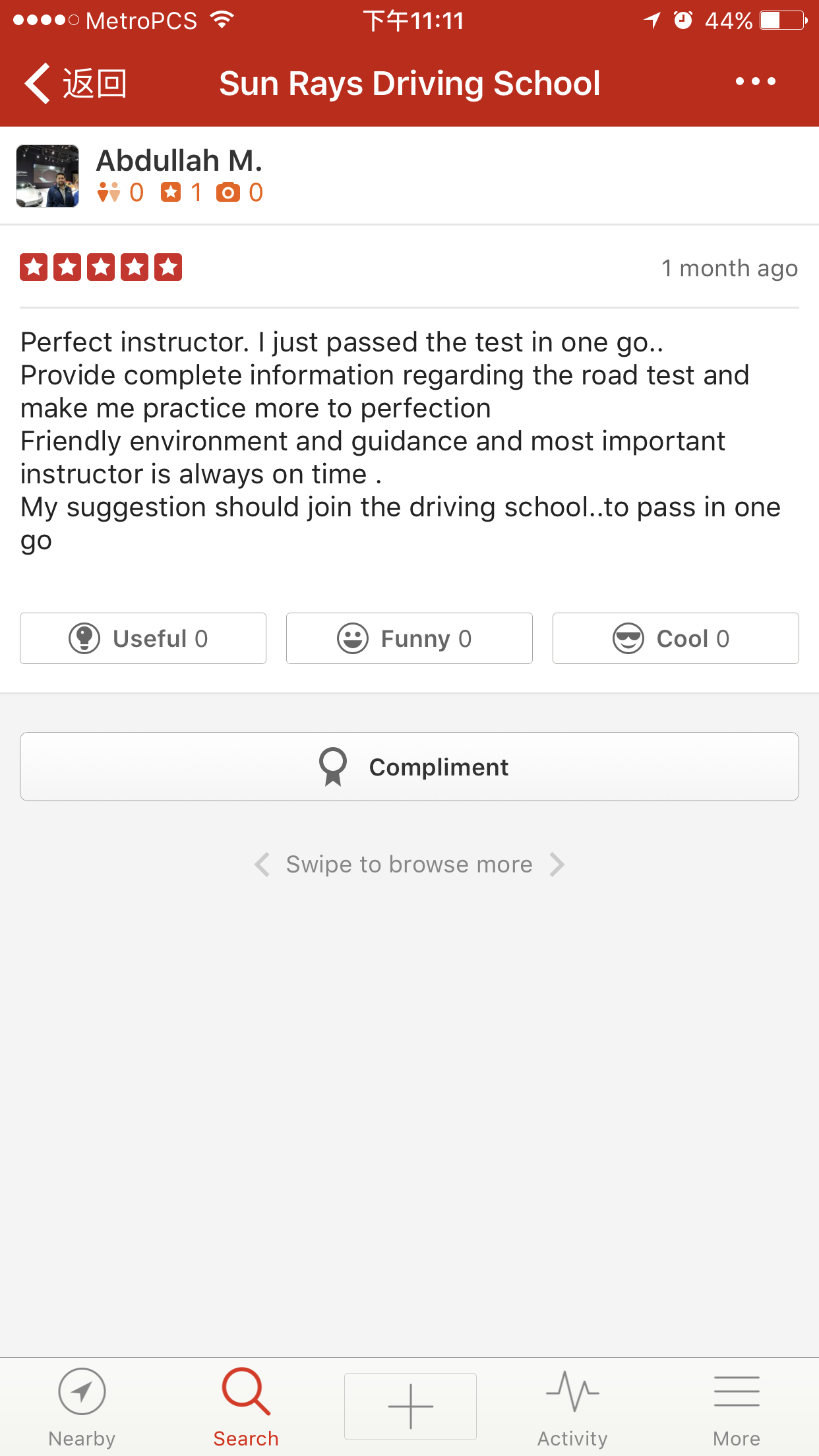This screenshot has width=819, height=1456.
Task: Mark review as Cool
Action: point(675,638)
